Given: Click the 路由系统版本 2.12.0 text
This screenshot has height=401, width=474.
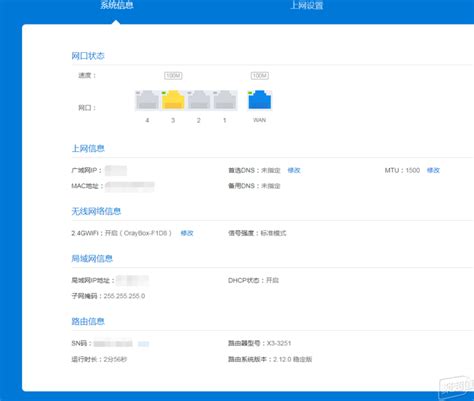Looking at the screenshot, I should coord(270,359).
